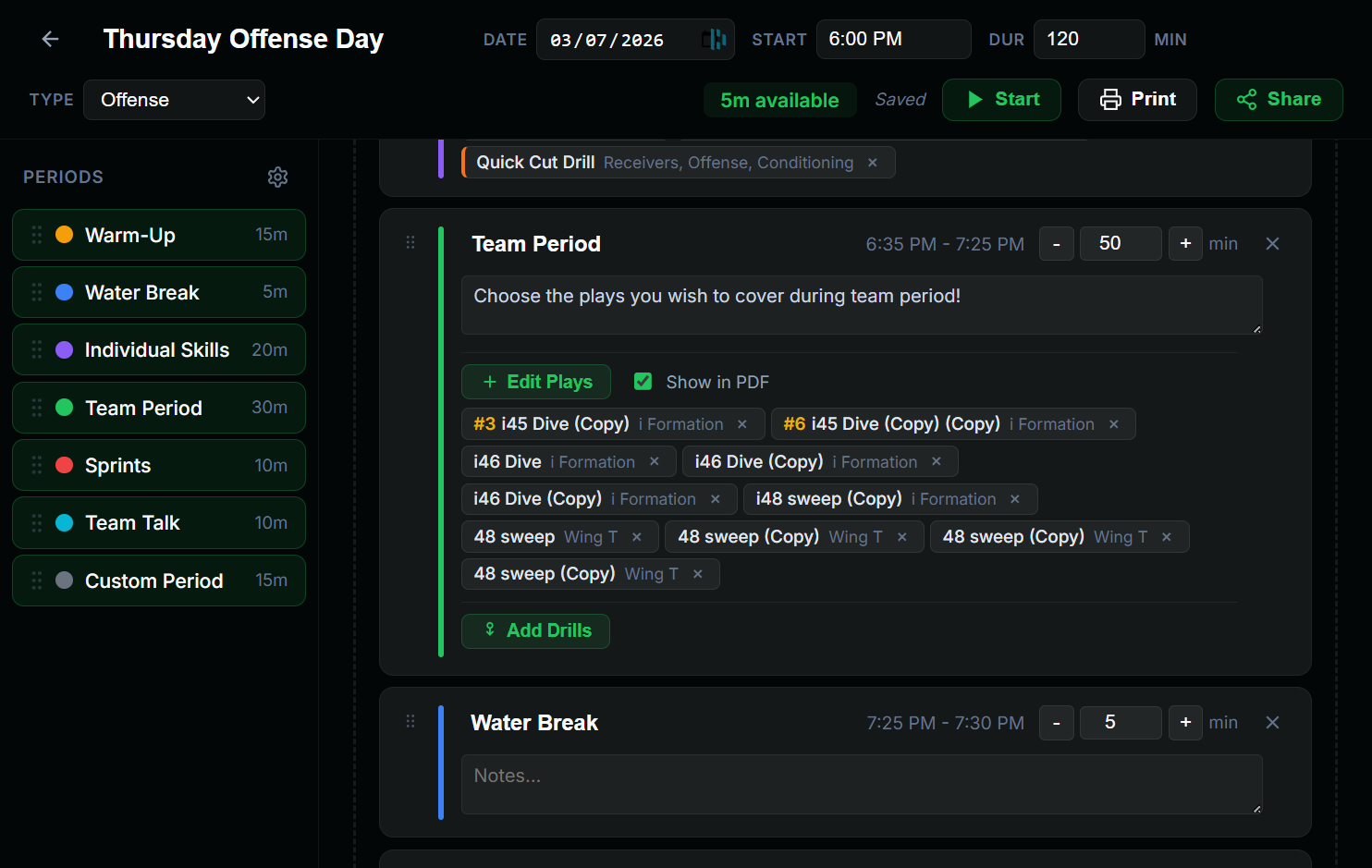This screenshot has width=1372, height=868.
Task: Select Individual Skills period in sidebar
Action: pos(159,349)
